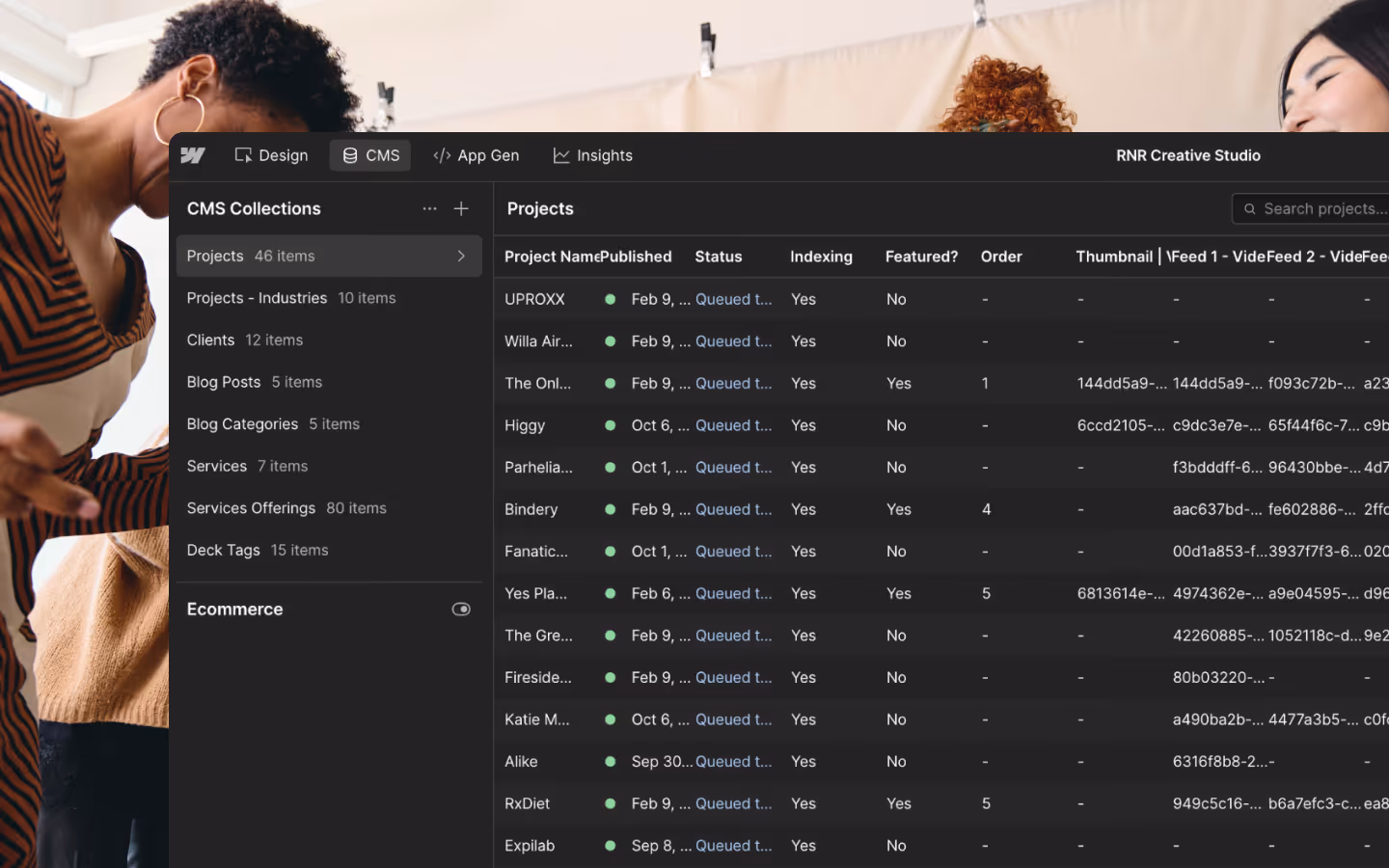Screen dimensions: 1389x868
Task: Open the Parhelia... project row
Action: tap(941, 467)
